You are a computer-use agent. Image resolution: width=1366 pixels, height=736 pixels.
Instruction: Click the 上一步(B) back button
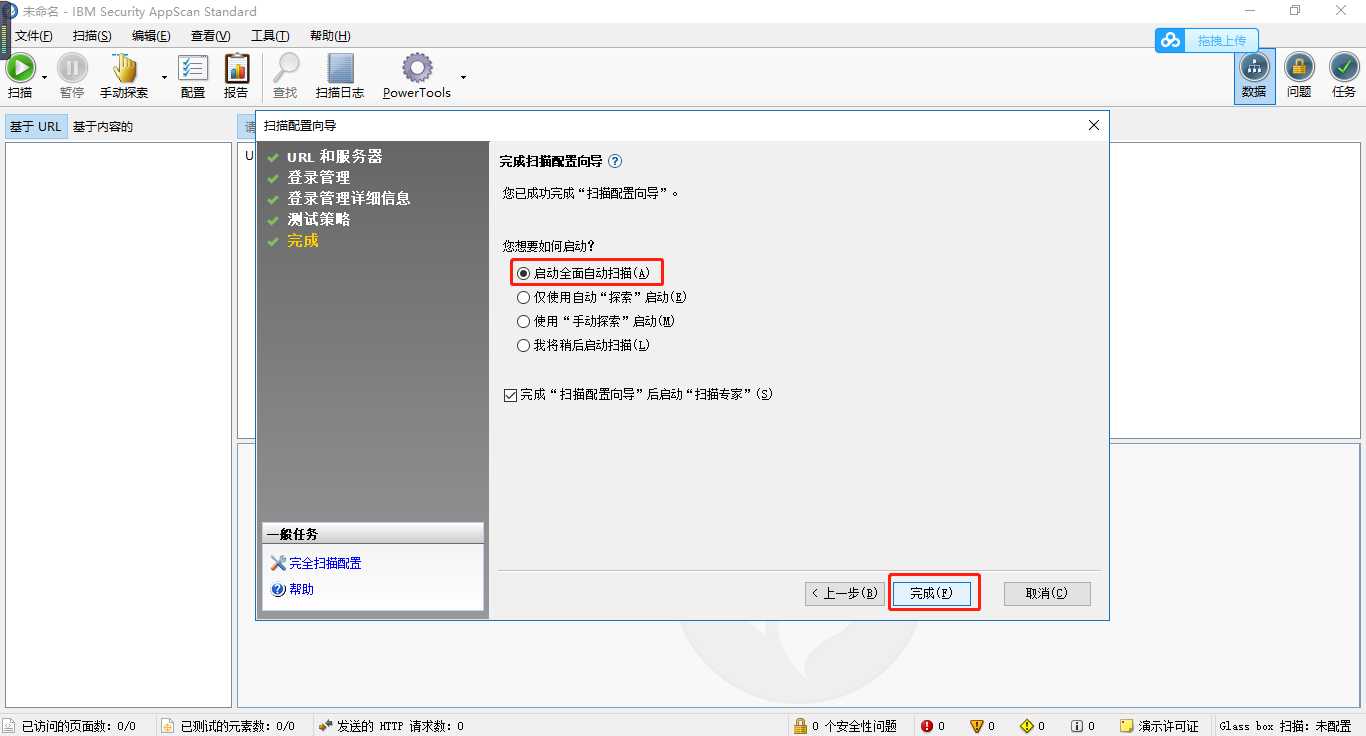coord(845,593)
